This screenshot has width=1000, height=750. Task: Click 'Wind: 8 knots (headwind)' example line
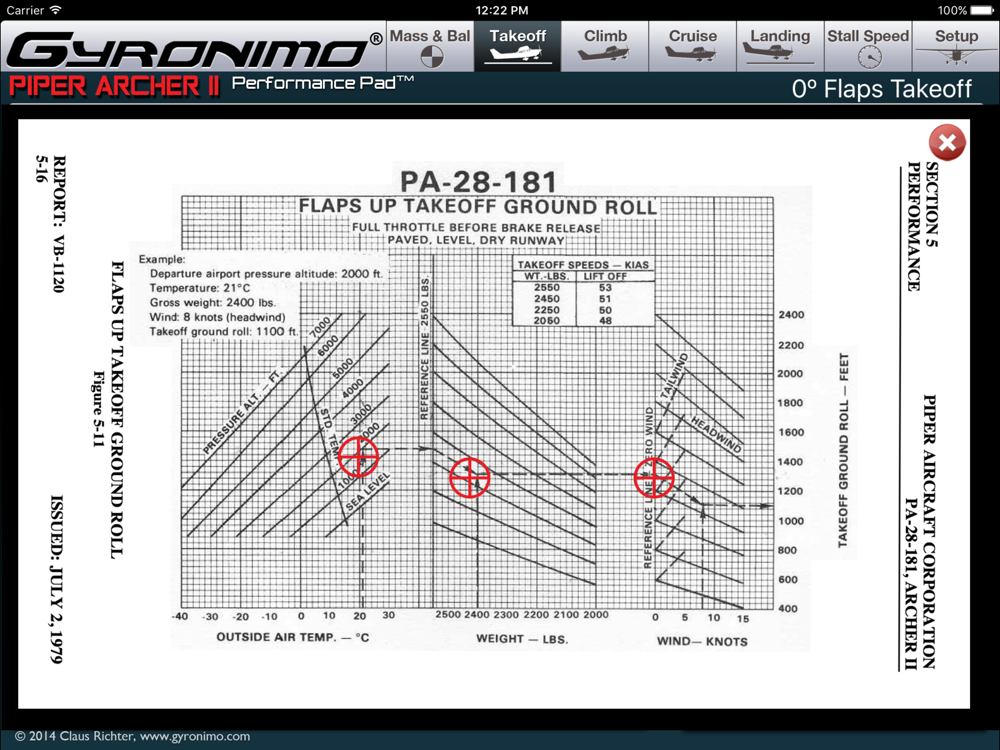pyautogui.click(x=217, y=317)
